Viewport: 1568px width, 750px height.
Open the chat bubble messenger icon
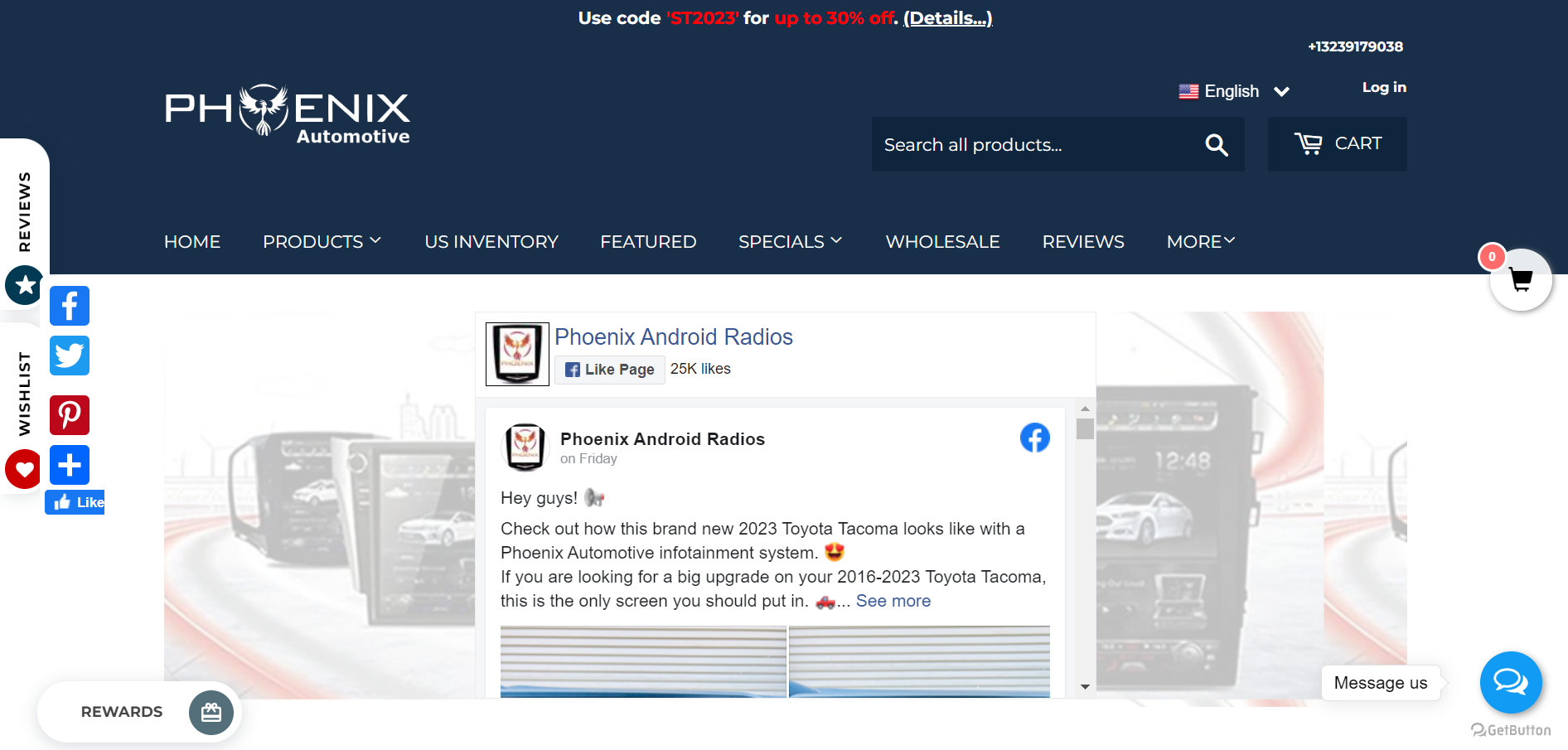(1511, 682)
